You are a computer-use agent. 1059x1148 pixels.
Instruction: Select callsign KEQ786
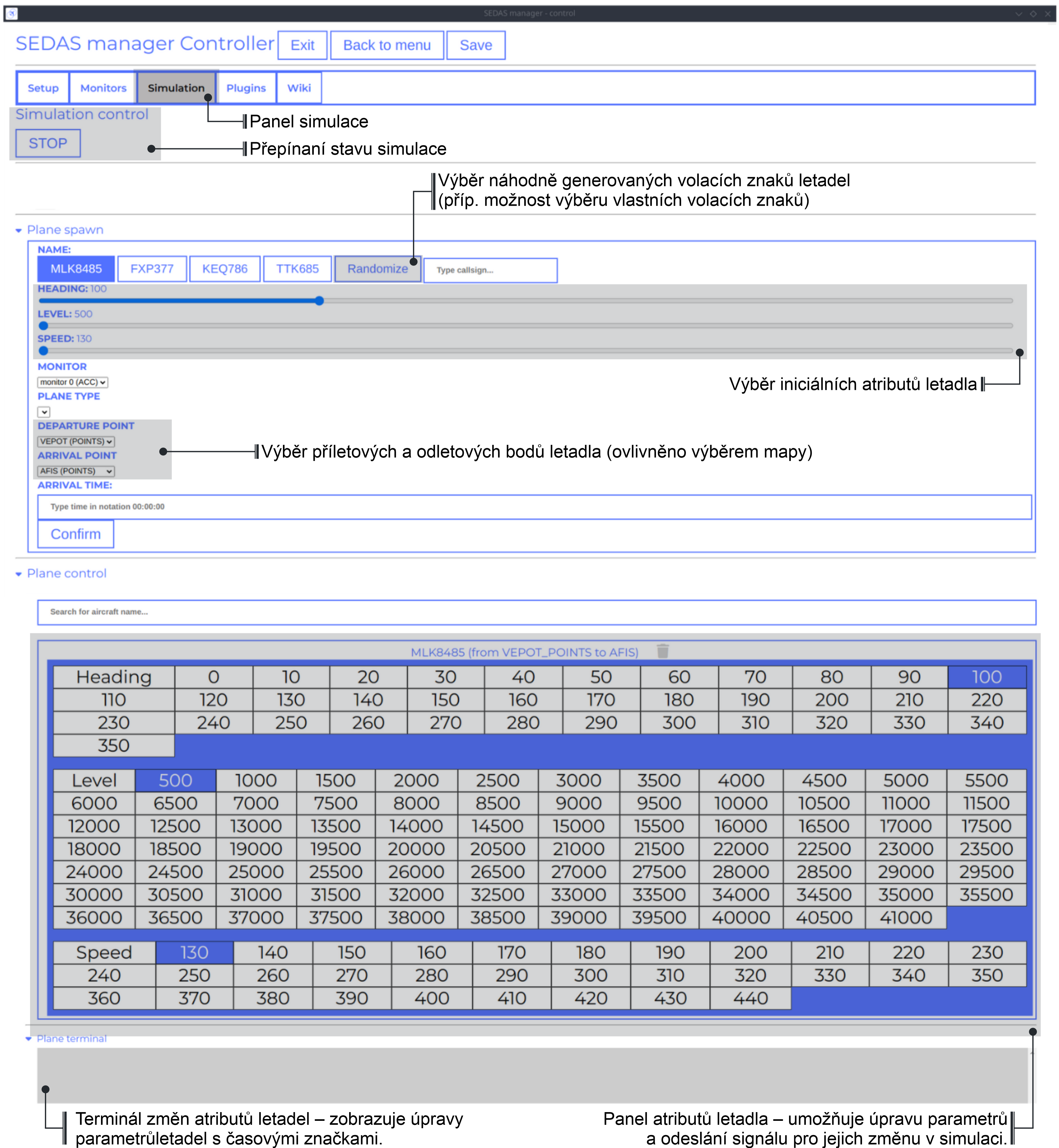(225, 269)
